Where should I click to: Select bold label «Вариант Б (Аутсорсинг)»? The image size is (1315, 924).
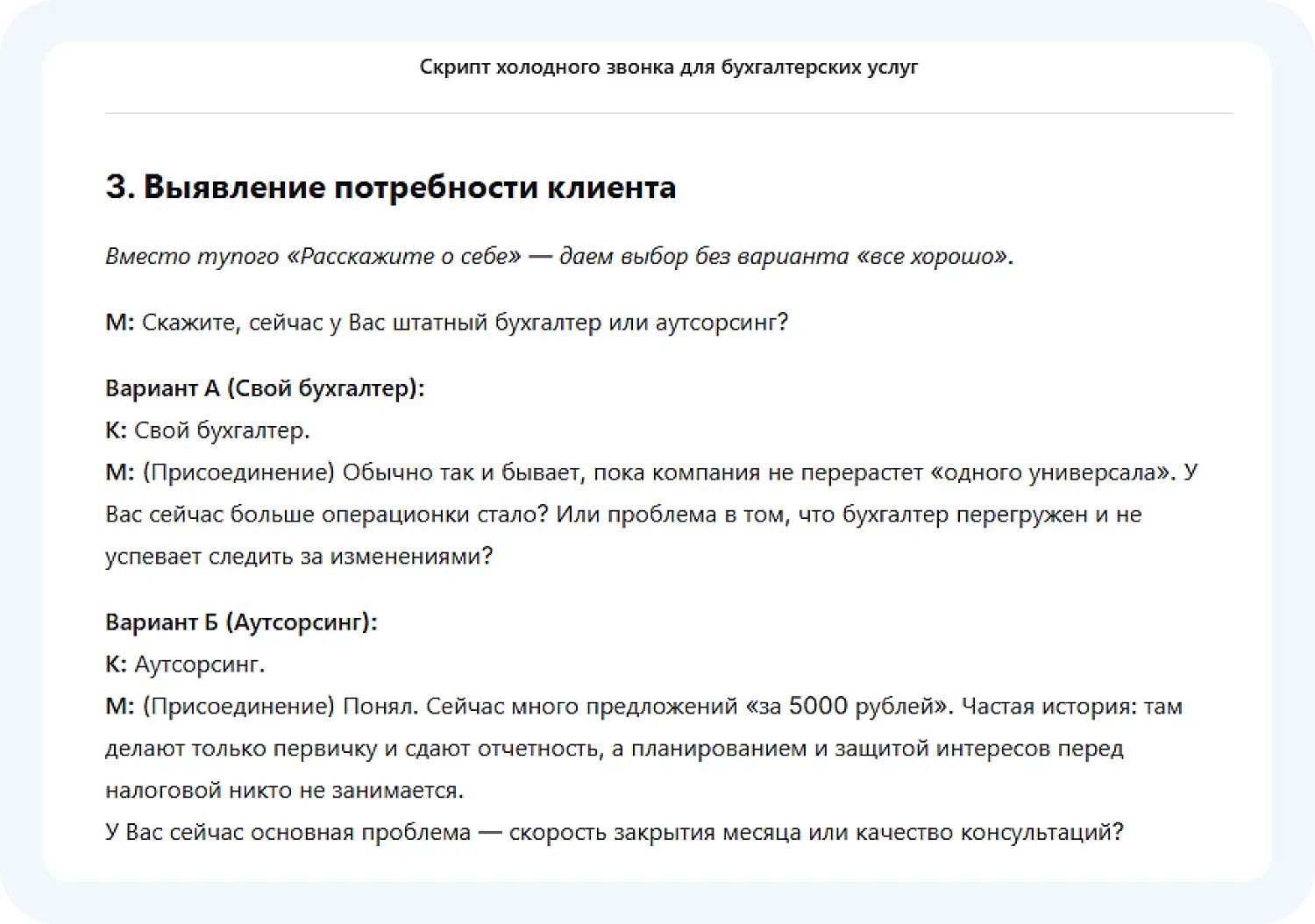coord(242,622)
